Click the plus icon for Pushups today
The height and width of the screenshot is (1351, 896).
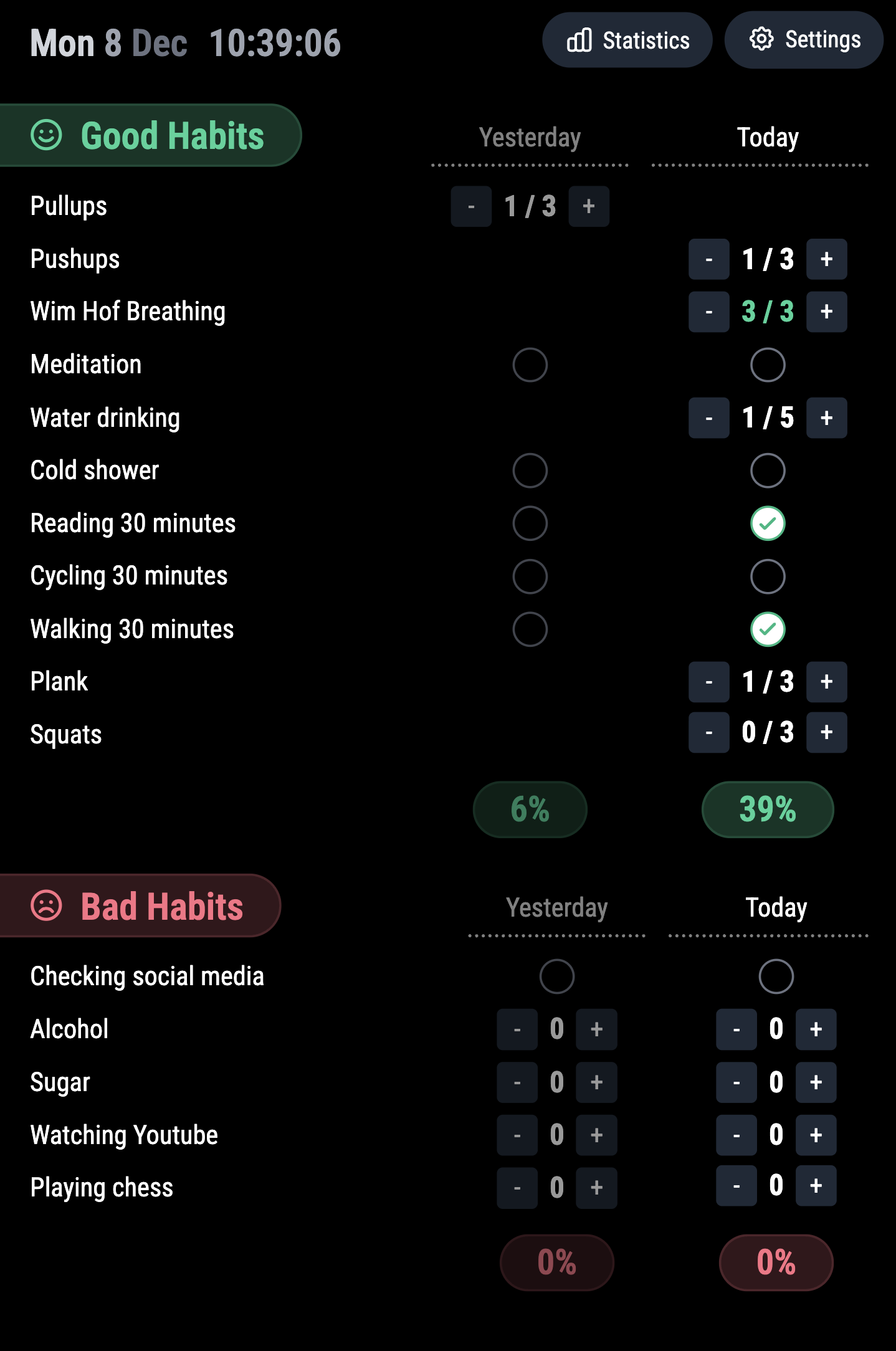826,259
